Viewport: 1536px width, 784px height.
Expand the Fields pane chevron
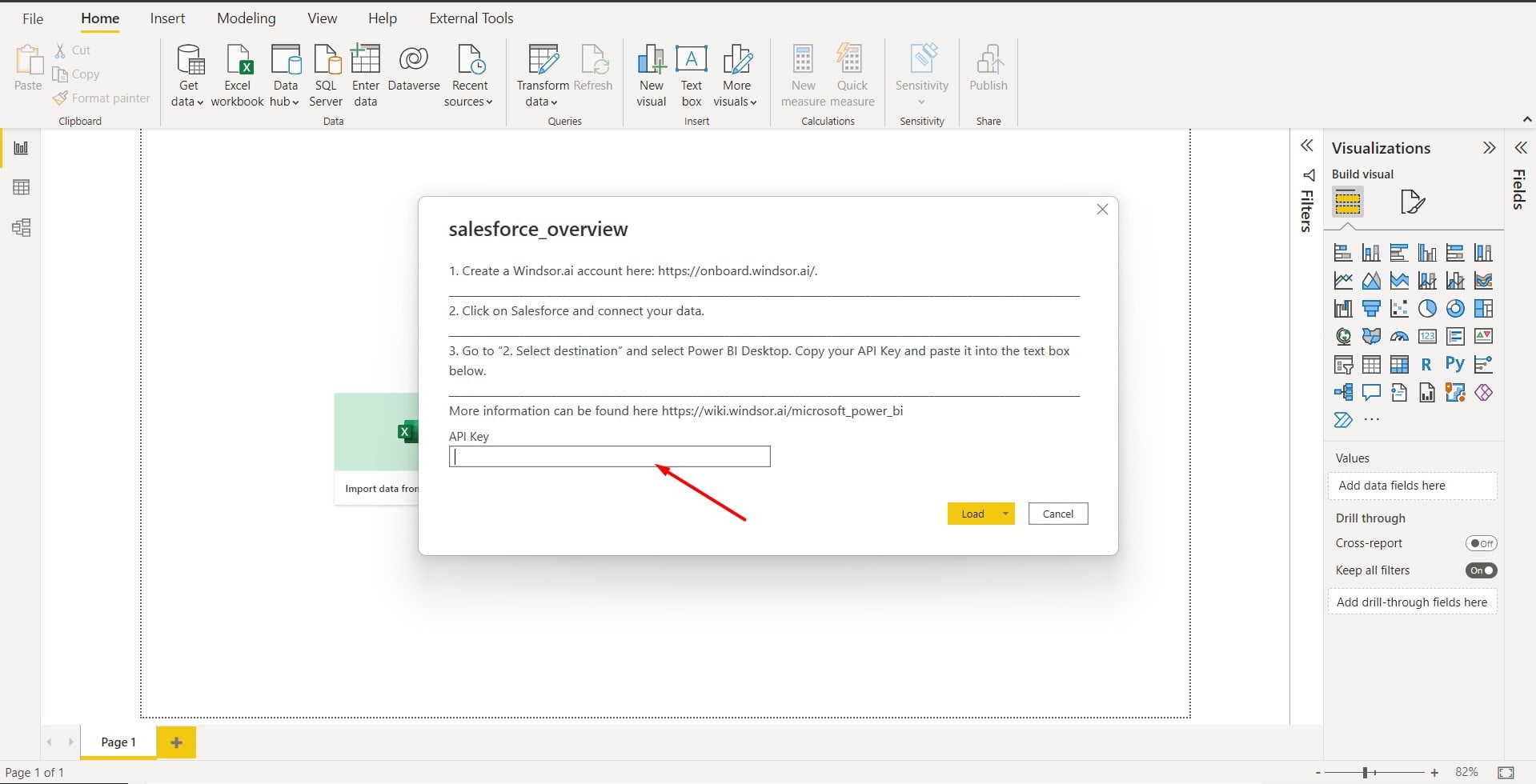coord(1521,148)
